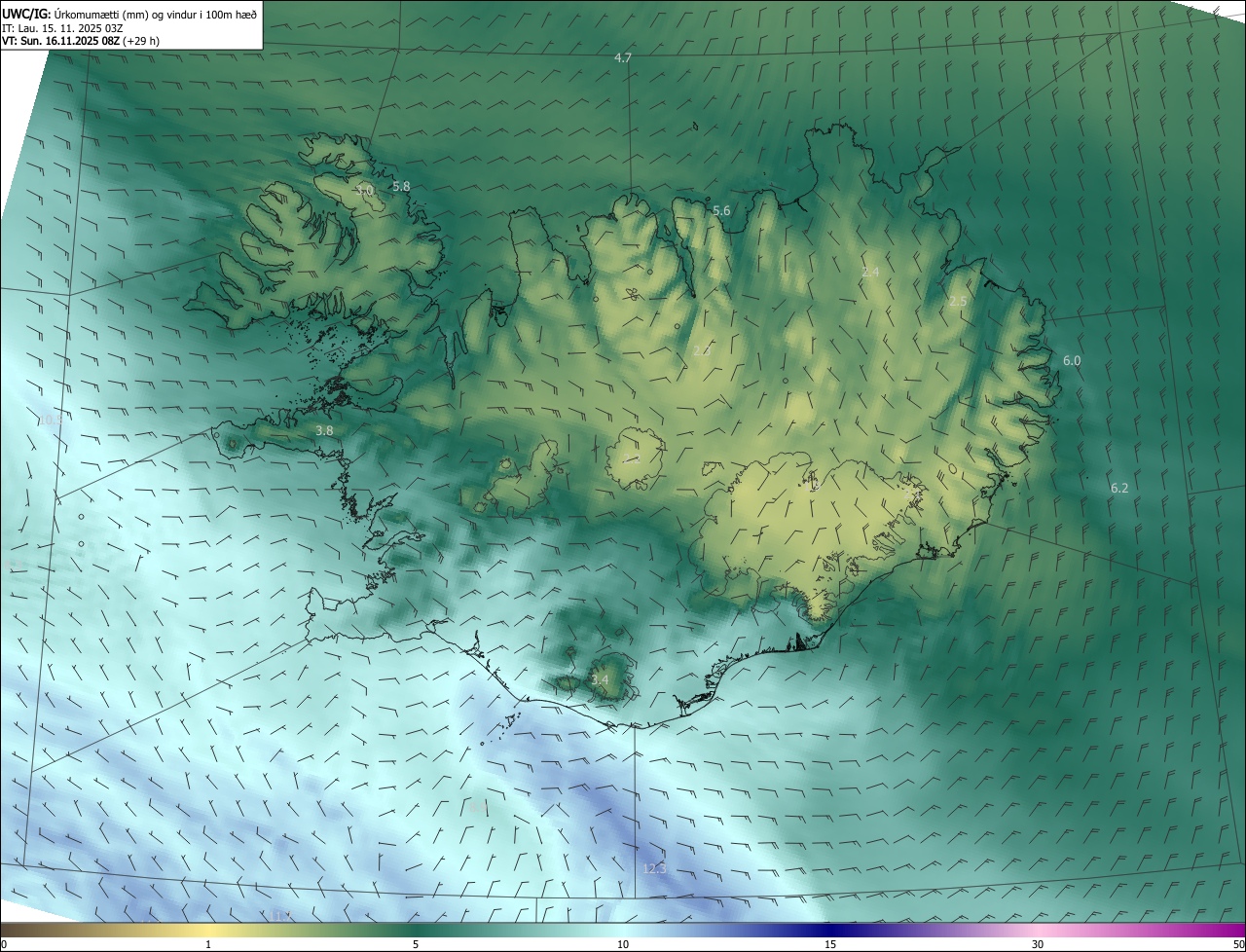The height and width of the screenshot is (952, 1246).
Task: Click the IT initial time line
Action: 62,28
